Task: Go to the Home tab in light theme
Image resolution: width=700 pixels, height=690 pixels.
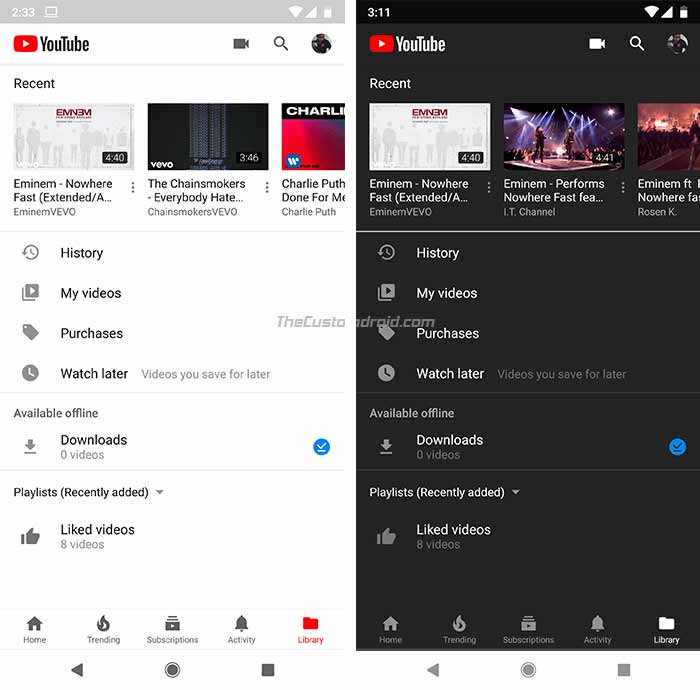Action: click(34, 629)
